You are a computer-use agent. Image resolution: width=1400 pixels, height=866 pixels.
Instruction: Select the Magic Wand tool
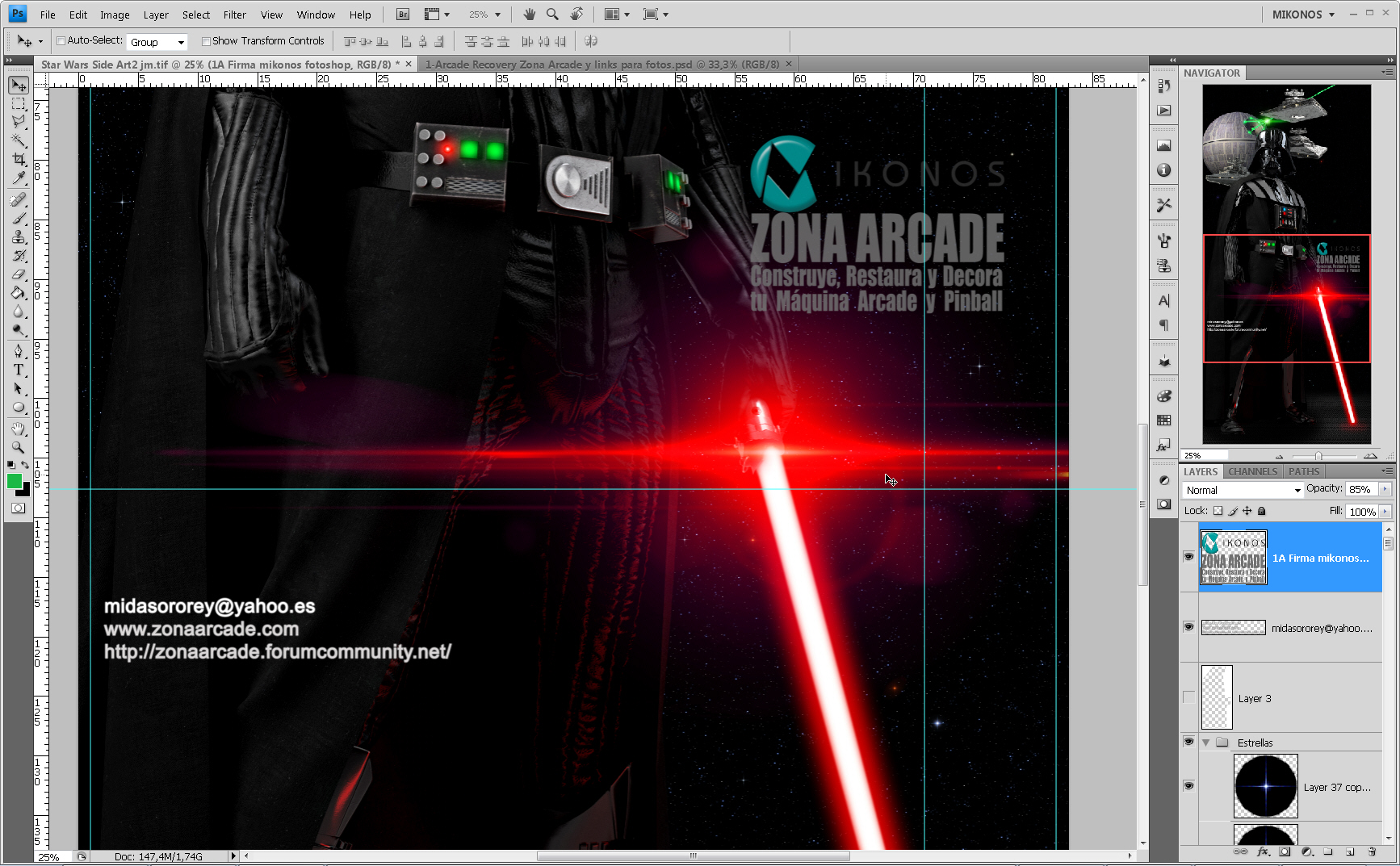[19, 140]
